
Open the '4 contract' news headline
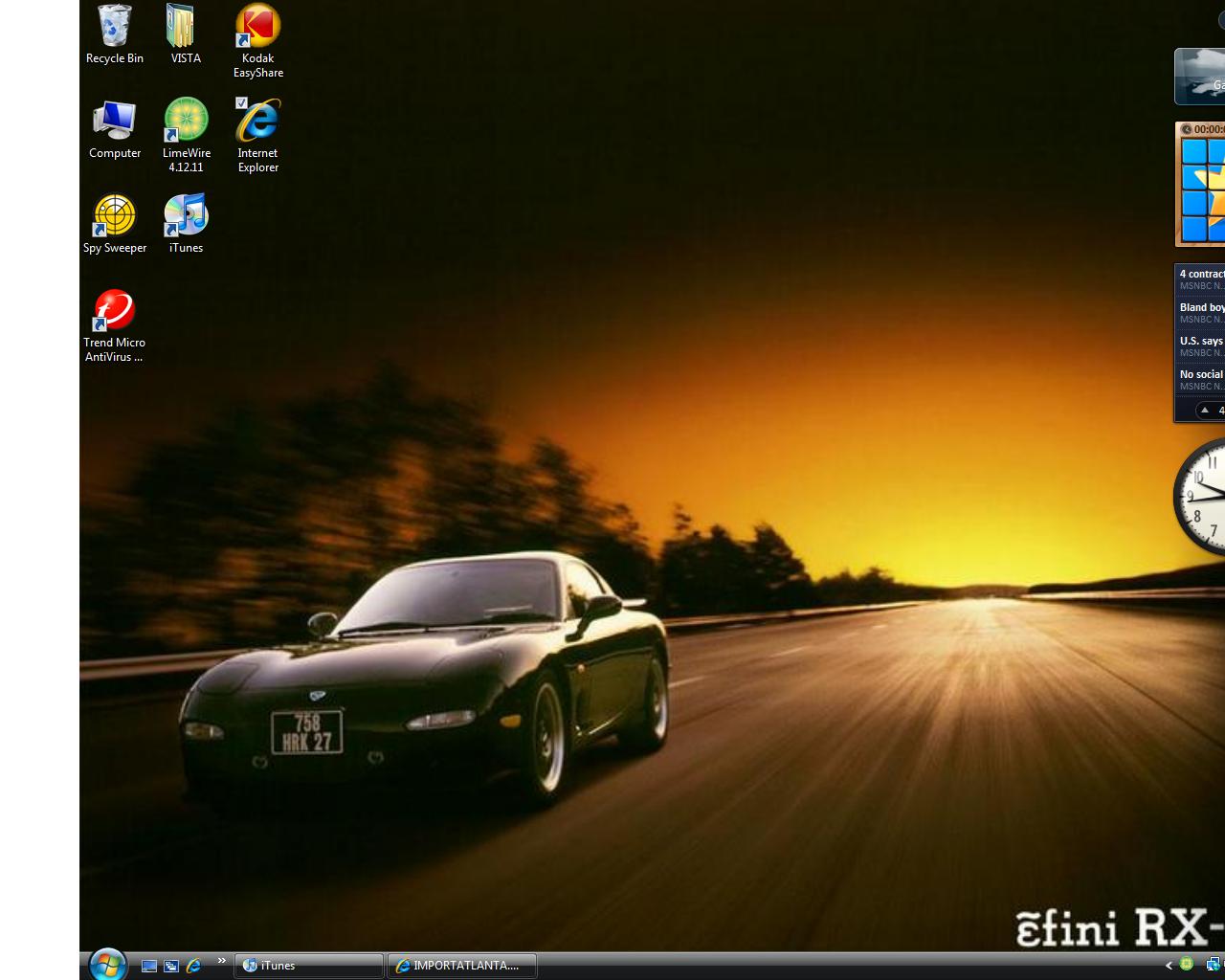click(x=1201, y=275)
